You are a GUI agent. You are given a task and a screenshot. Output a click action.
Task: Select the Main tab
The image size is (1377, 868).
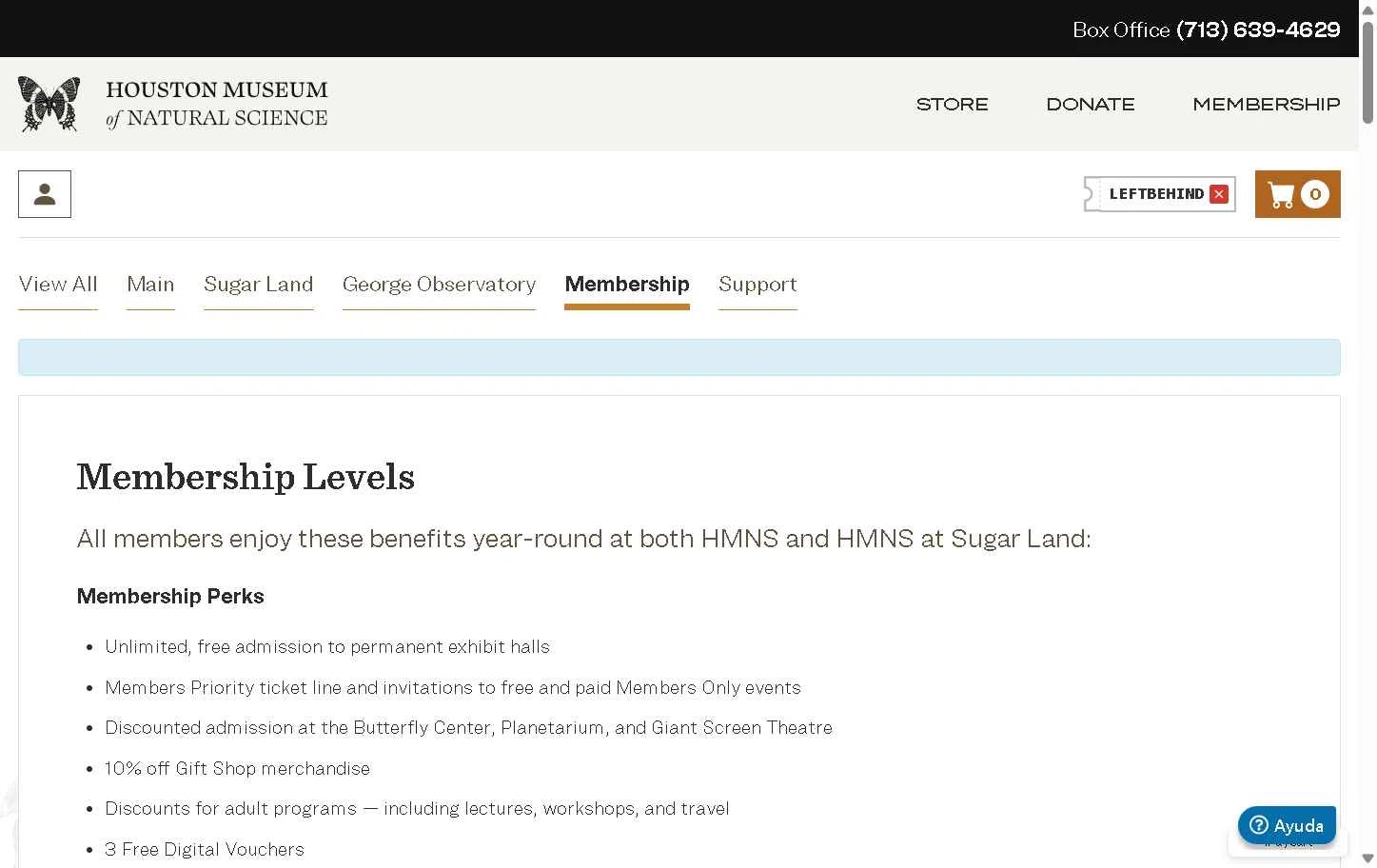[150, 285]
